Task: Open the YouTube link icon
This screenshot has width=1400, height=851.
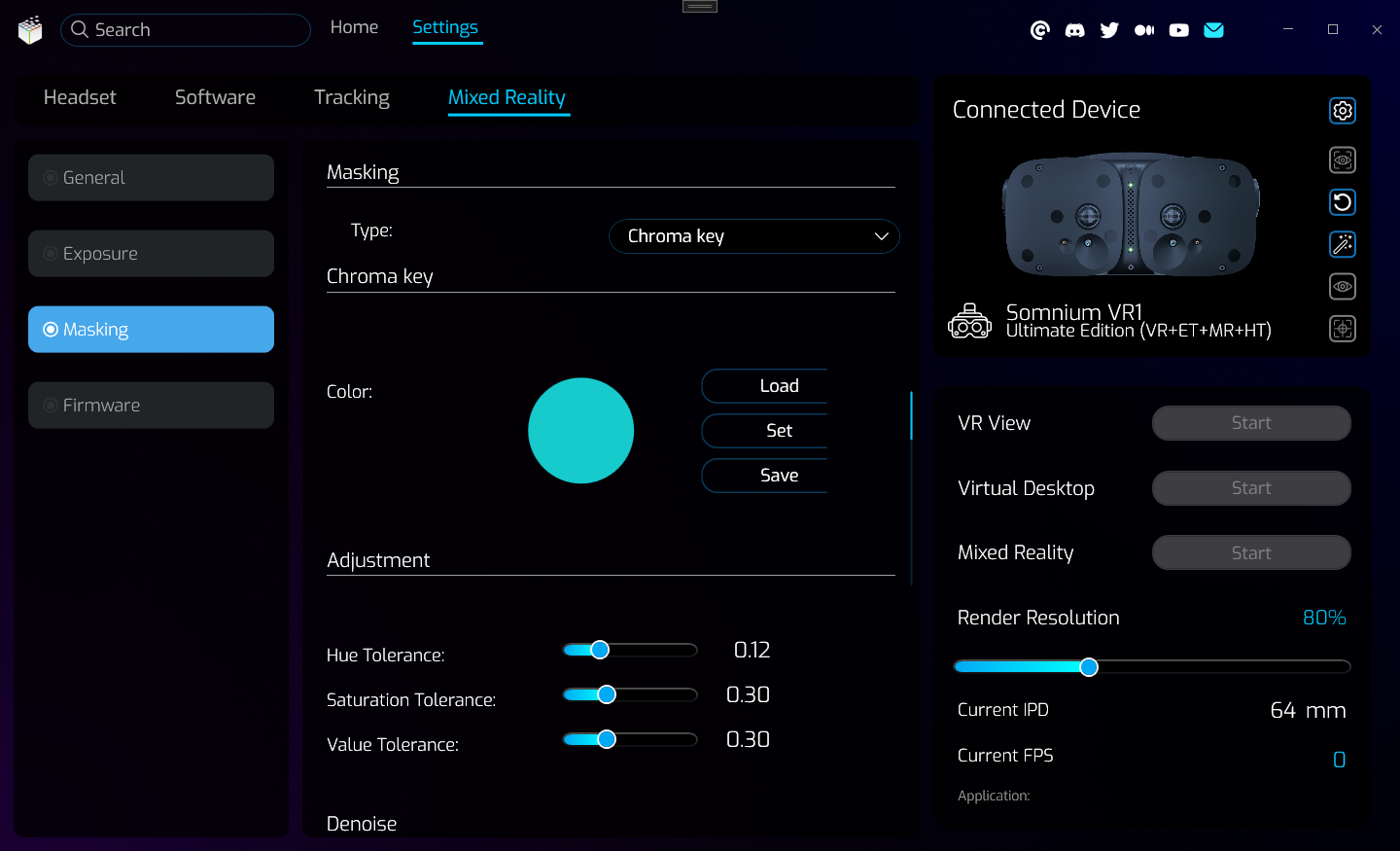Action: [1179, 30]
